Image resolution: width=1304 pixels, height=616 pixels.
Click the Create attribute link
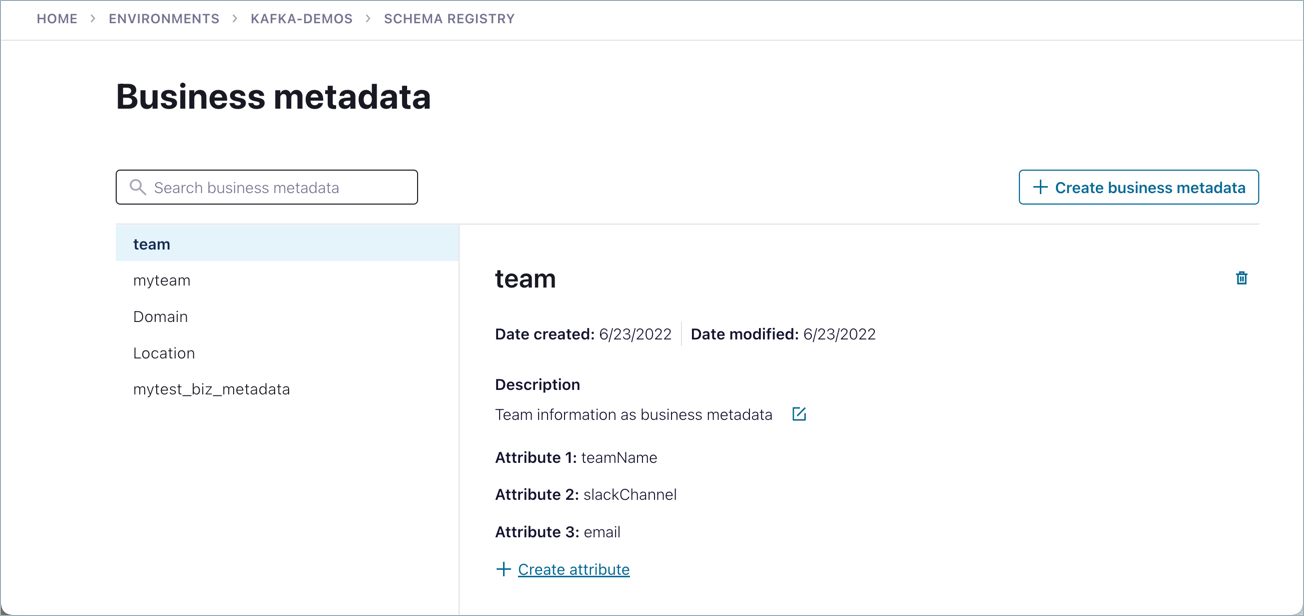(573, 568)
